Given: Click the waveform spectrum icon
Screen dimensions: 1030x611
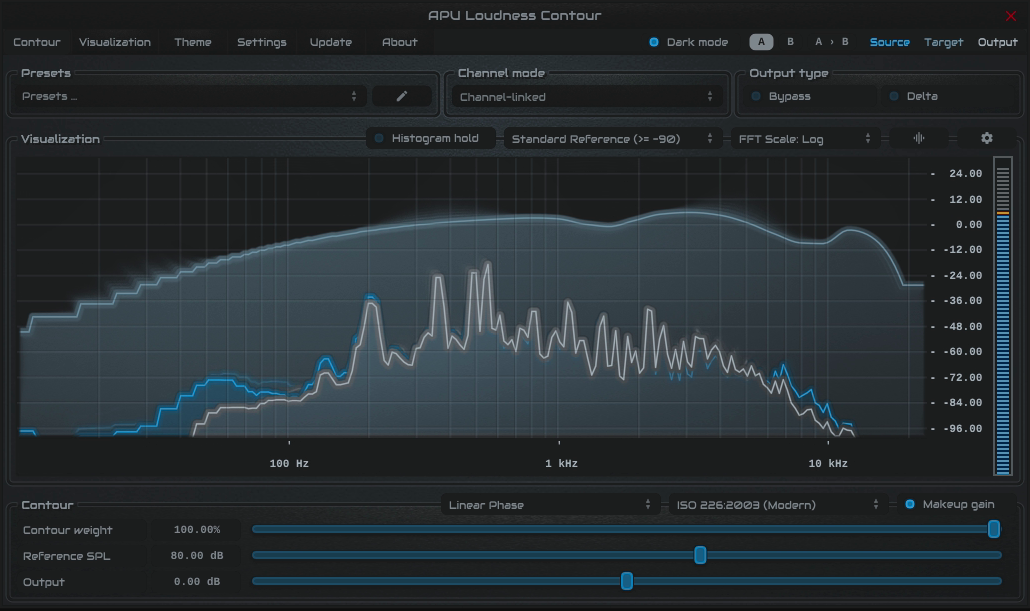Looking at the screenshot, I should point(918,138).
